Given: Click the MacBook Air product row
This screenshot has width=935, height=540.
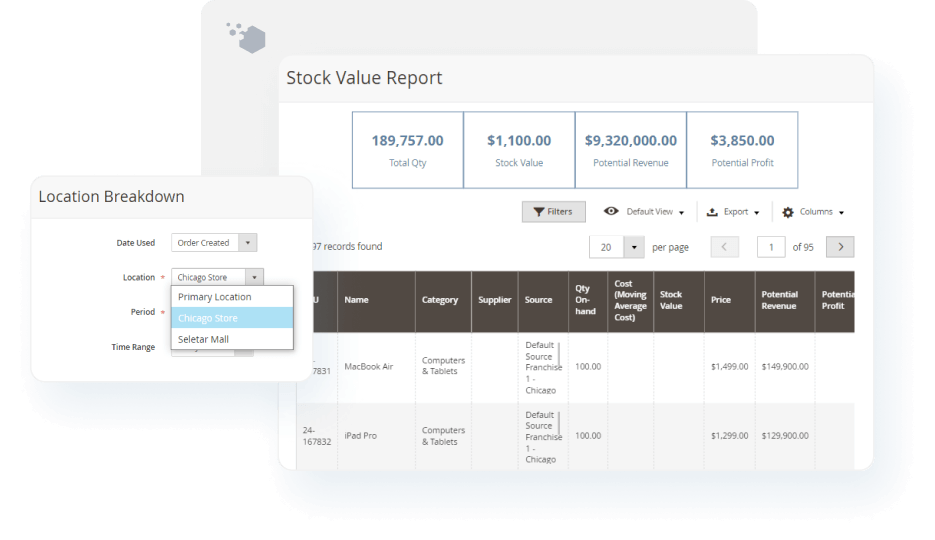Looking at the screenshot, I should point(369,367).
